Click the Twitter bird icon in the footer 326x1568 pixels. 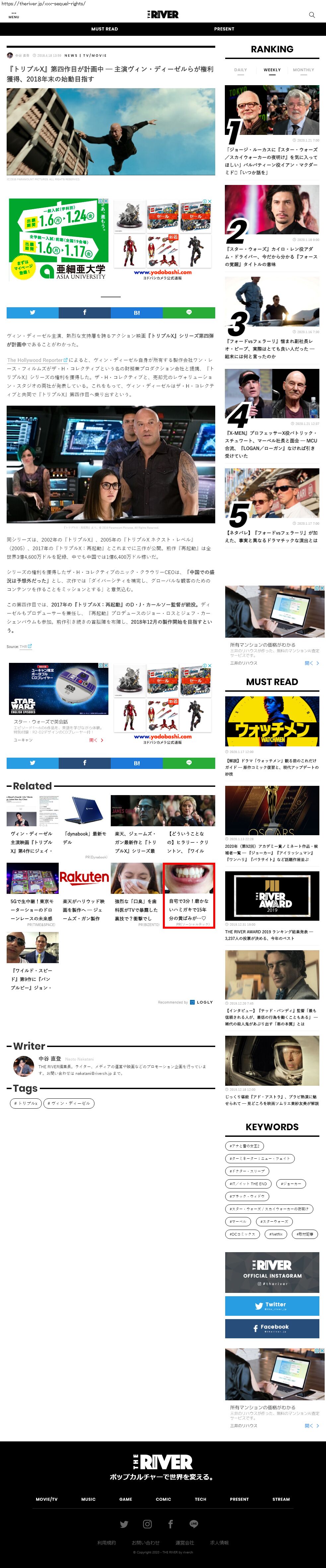(x=124, y=1524)
